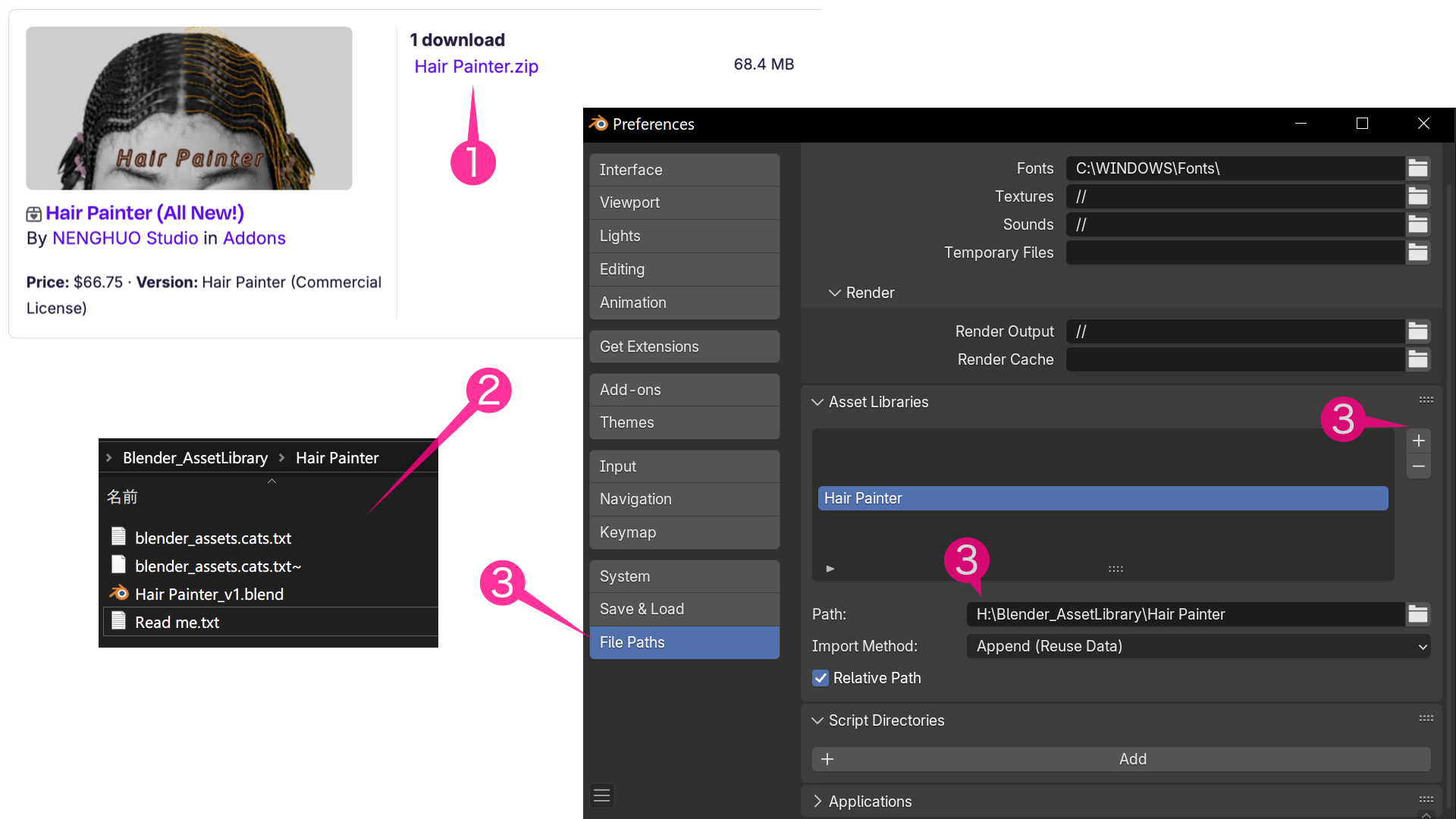Click the Render Output folder browse icon
The image size is (1456, 819).
point(1418,331)
